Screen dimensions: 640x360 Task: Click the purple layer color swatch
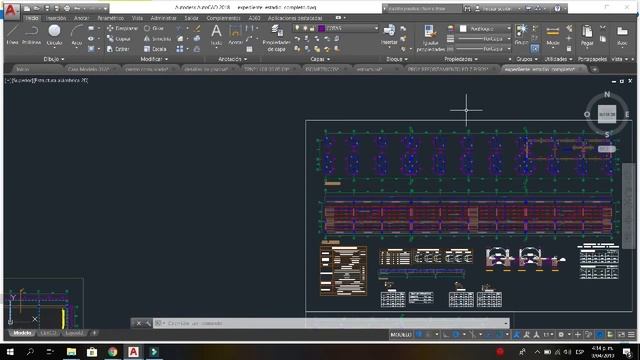click(x=321, y=28)
